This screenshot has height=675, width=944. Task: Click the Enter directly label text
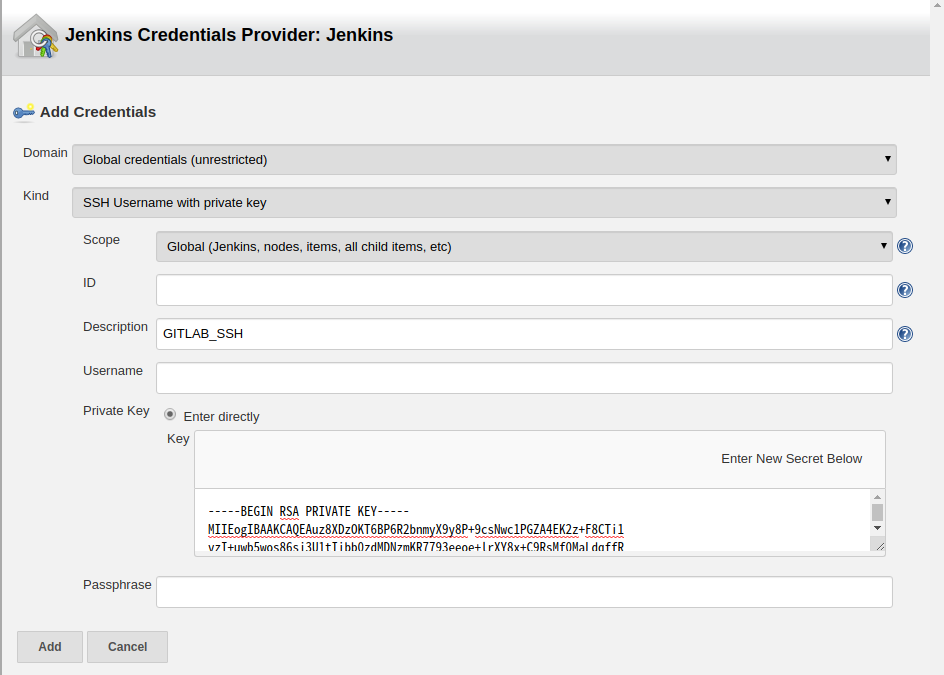pos(221,417)
